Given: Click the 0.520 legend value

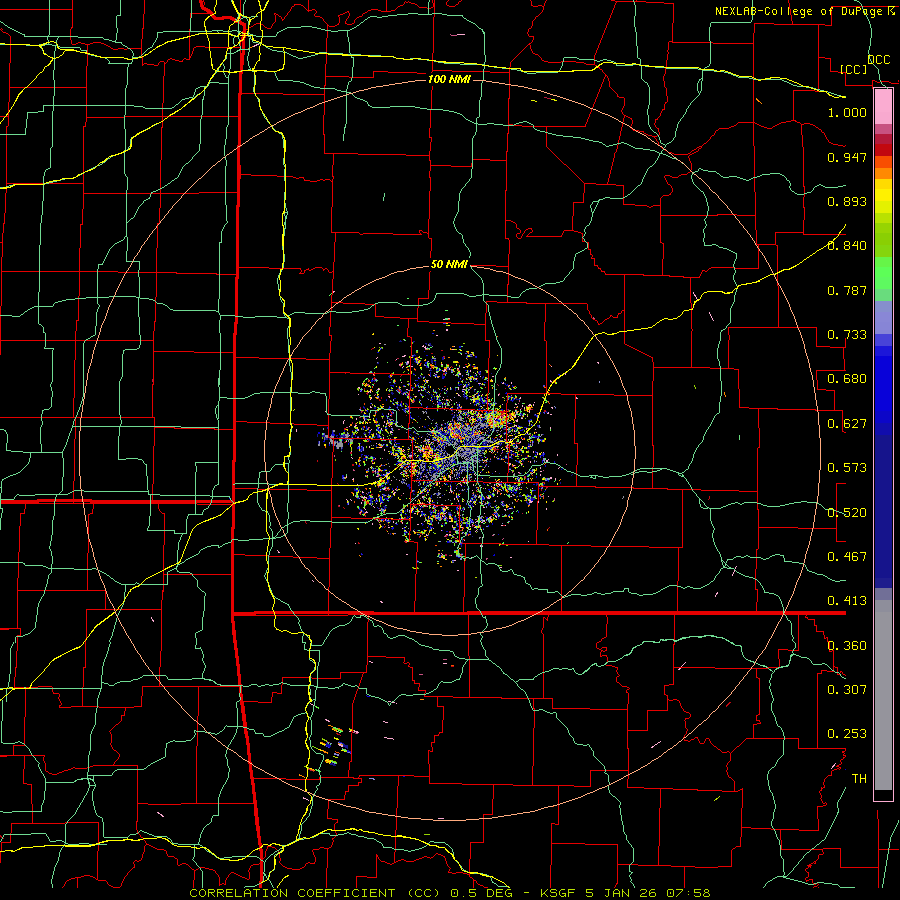Looking at the screenshot, I should click(847, 513).
